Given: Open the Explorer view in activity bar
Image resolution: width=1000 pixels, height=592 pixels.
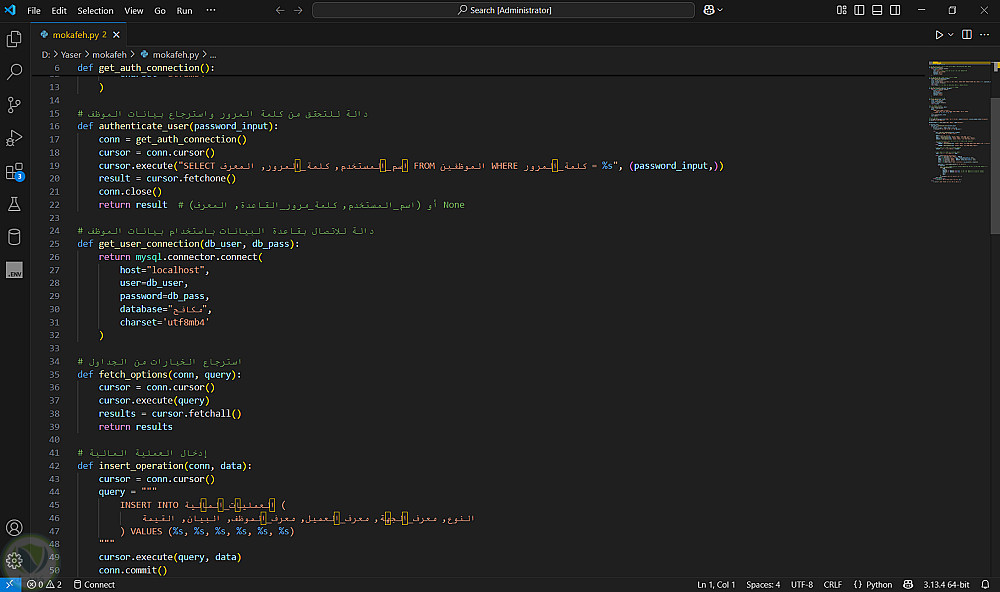Looking at the screenshot, I should click(14, 39).
